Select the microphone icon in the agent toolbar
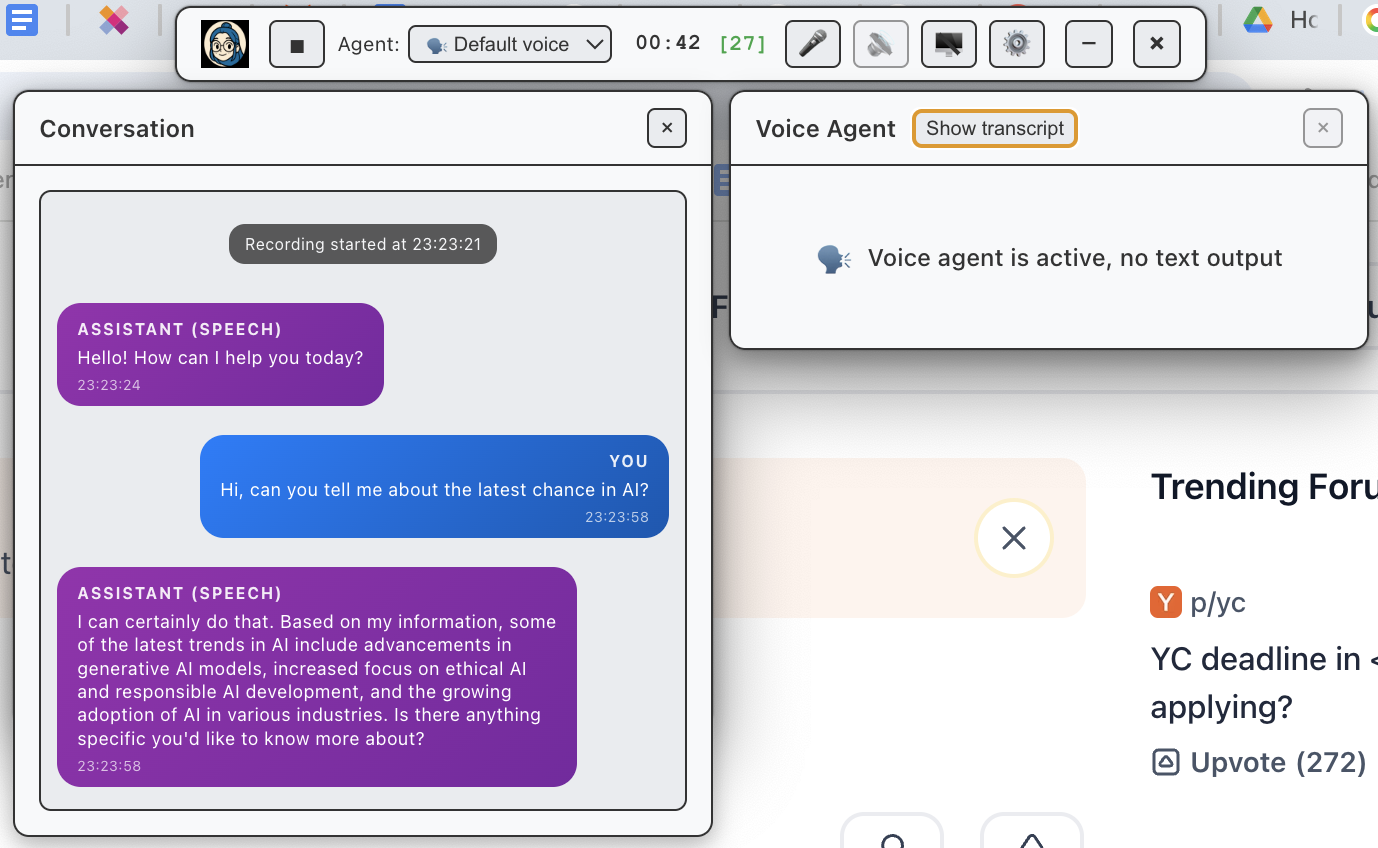The image size is (1378, 848). point(813,44)
